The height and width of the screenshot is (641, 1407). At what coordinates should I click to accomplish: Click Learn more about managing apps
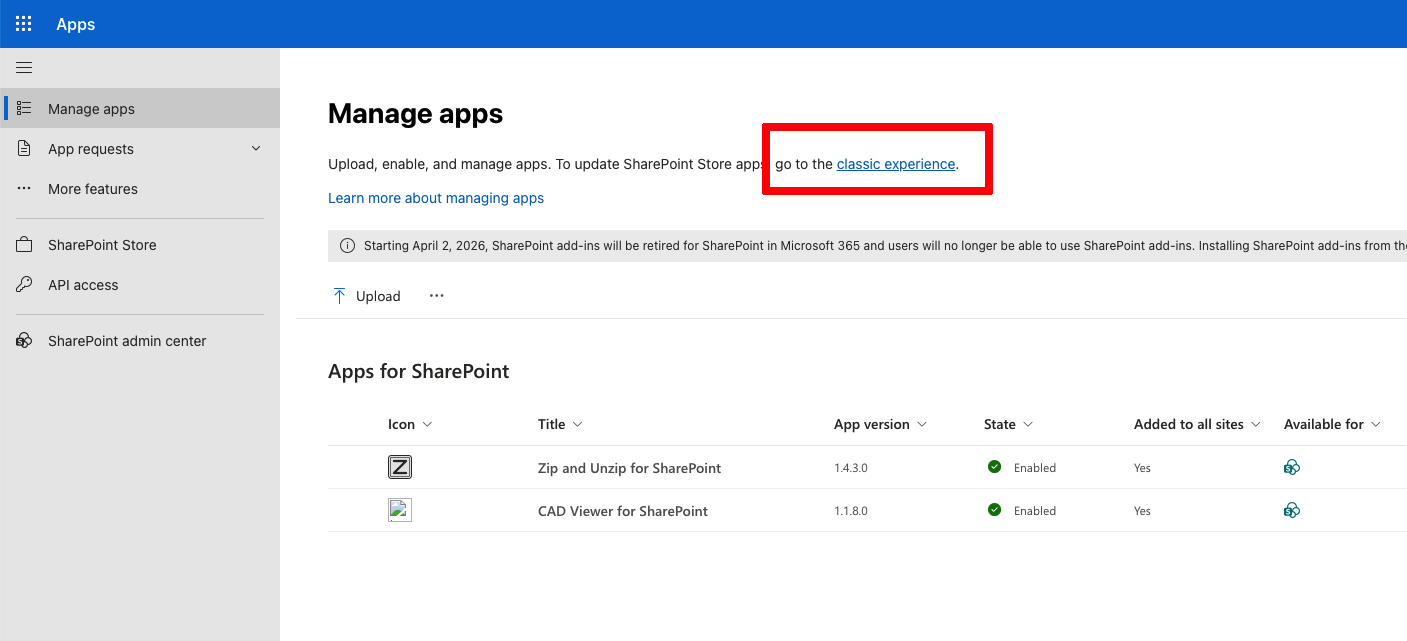pyautogui.click(x=436, y=198)
